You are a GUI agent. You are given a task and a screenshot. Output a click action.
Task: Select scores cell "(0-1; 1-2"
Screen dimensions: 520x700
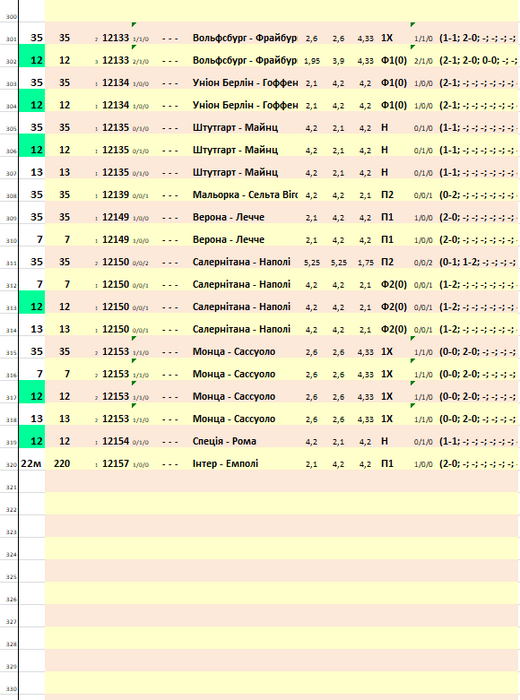pos(478,262)
